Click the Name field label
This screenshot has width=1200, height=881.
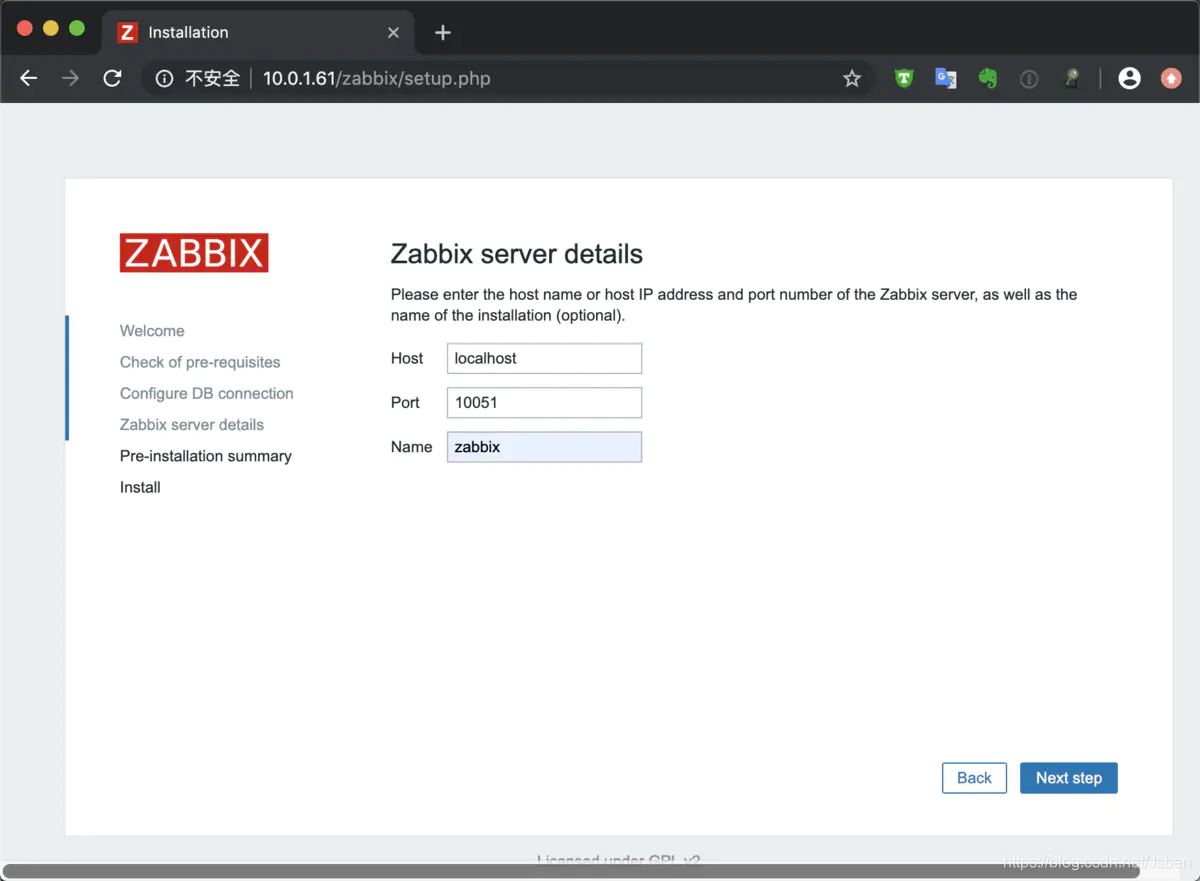[411, 447]
